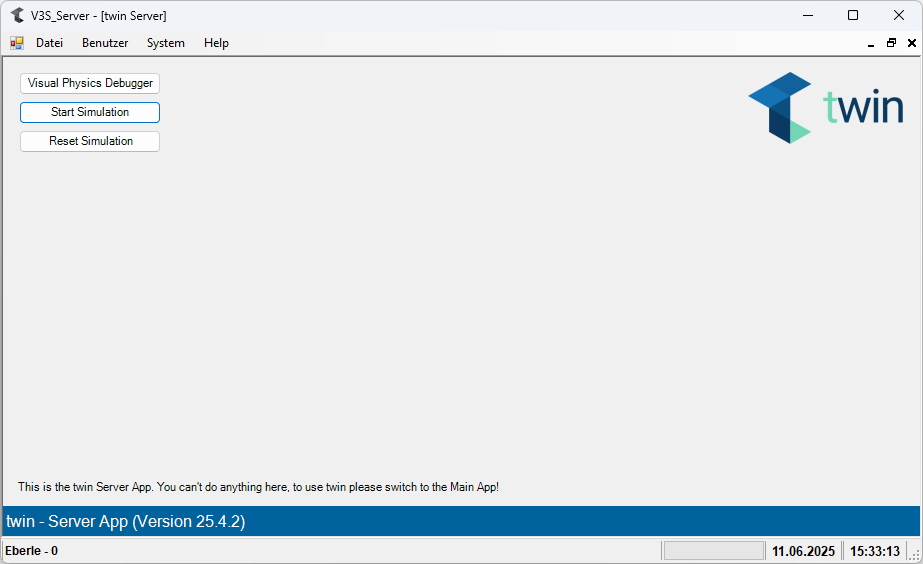Open the Help menu
Screen dimensions: 923x564
(x=216, y=43)
